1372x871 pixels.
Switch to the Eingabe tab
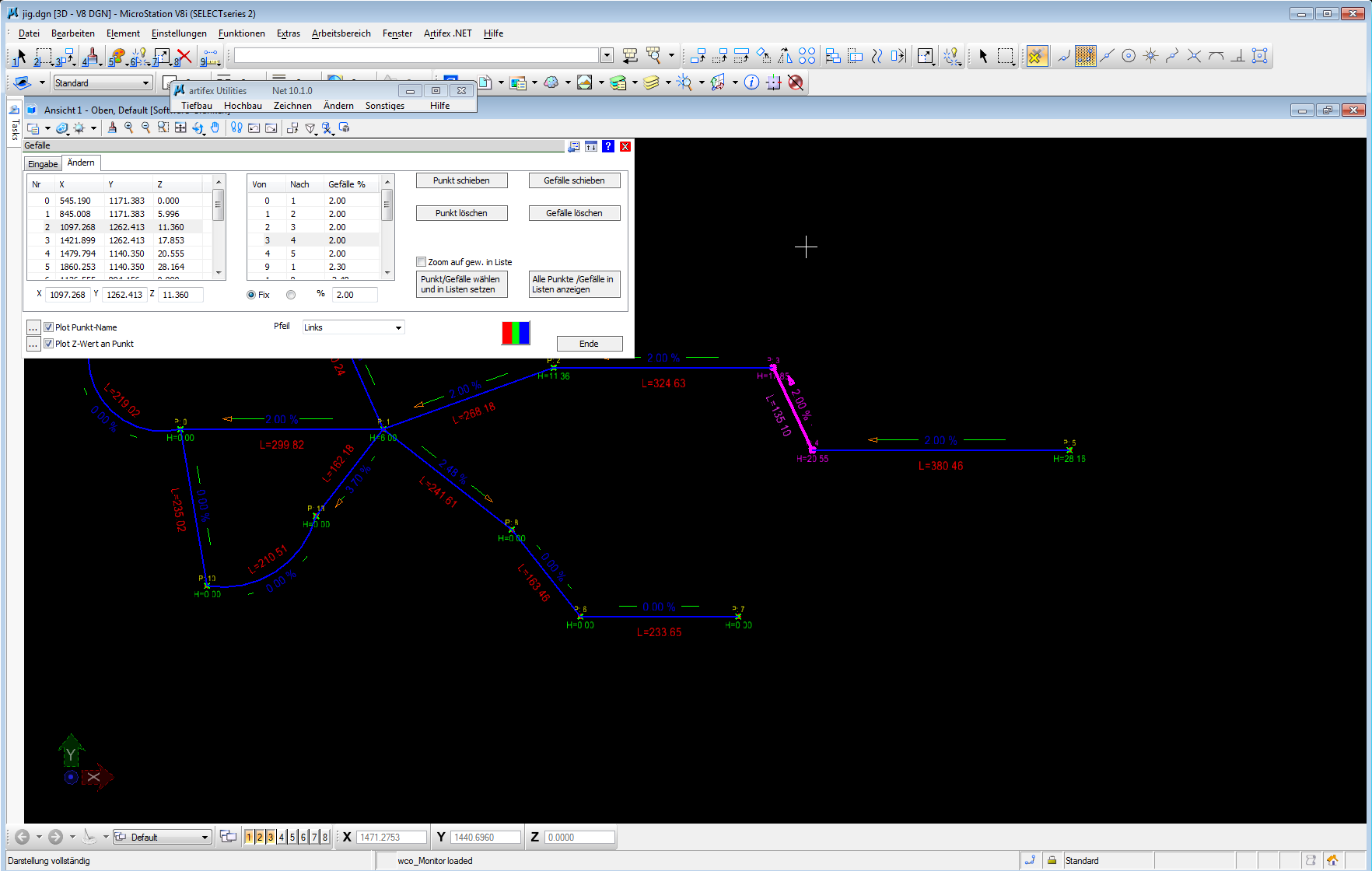click(43, 164)
